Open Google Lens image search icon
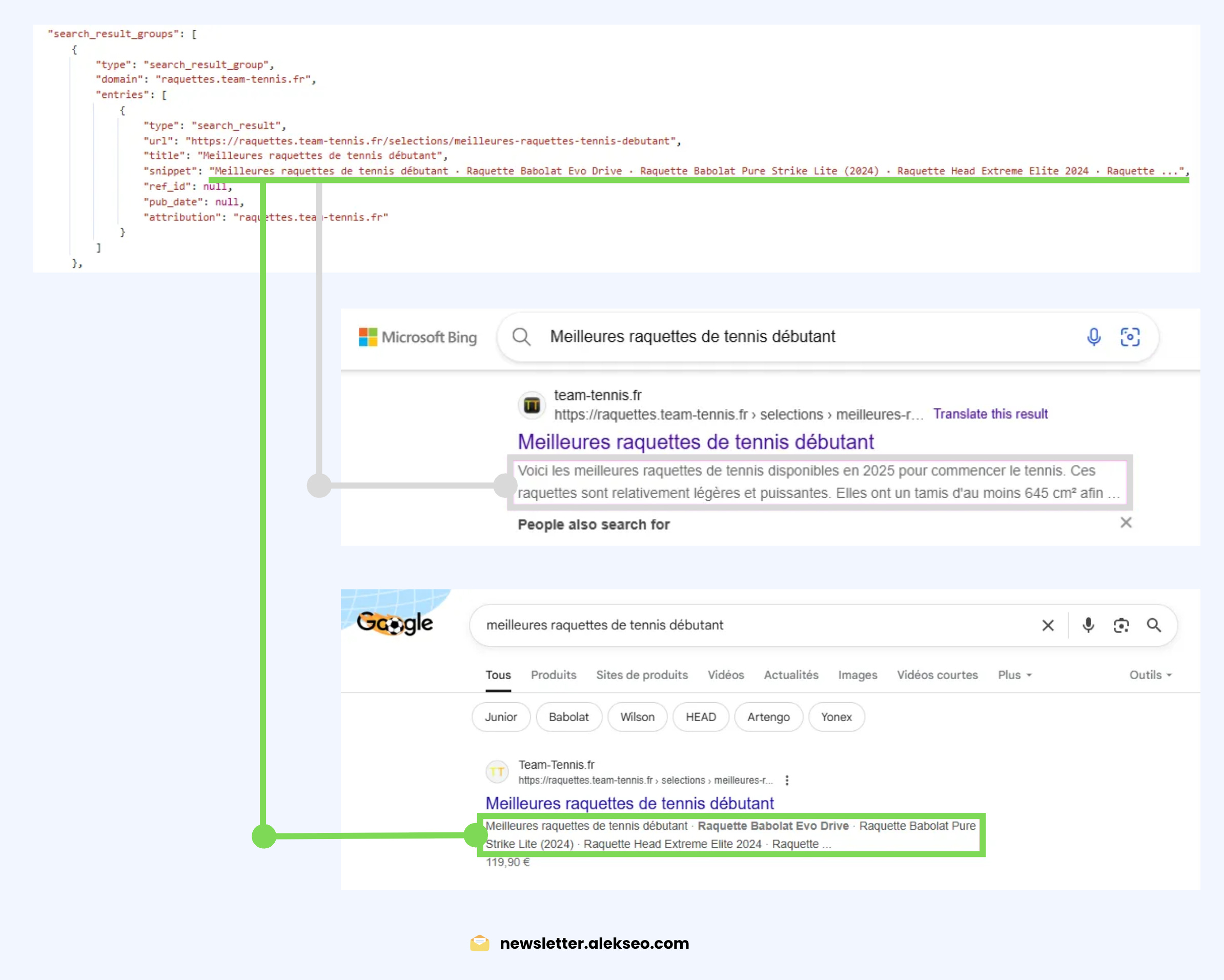This screenshot has width=1224, height=980. click(1120, 625)
